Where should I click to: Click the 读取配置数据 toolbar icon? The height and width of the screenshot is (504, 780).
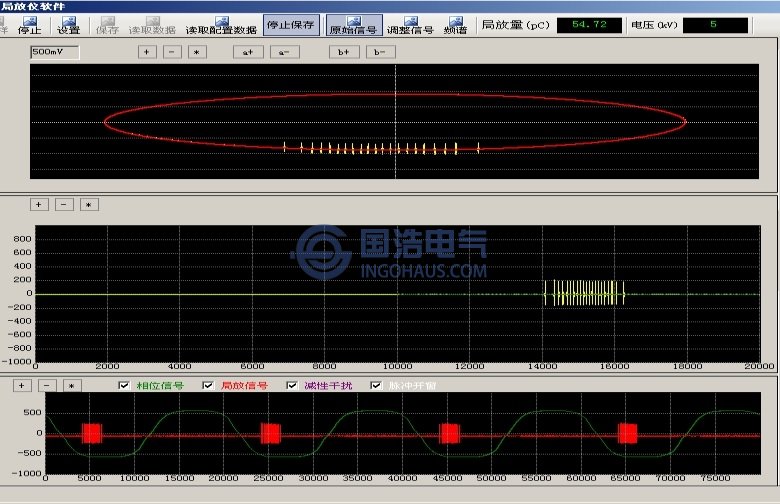point(221,25)
